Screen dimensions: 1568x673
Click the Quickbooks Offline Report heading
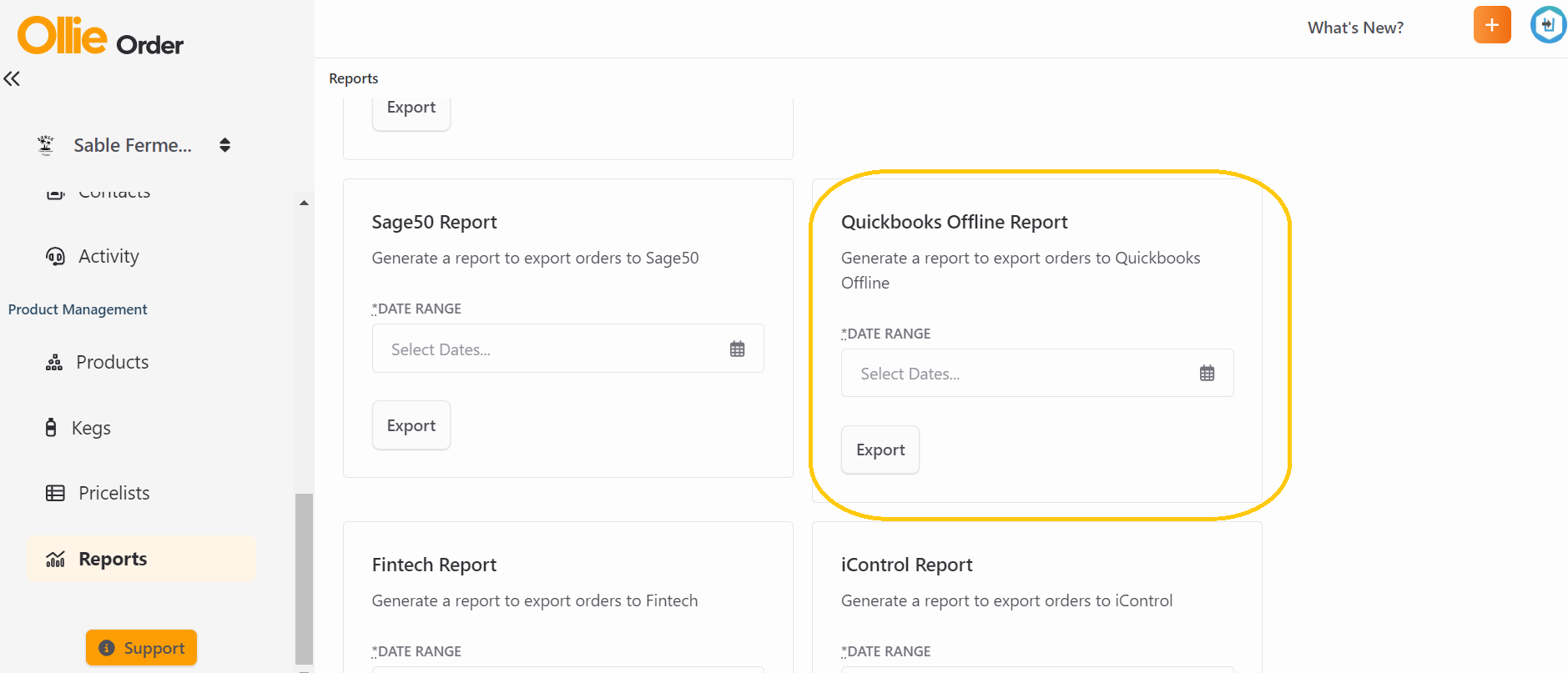coord(954,222)
